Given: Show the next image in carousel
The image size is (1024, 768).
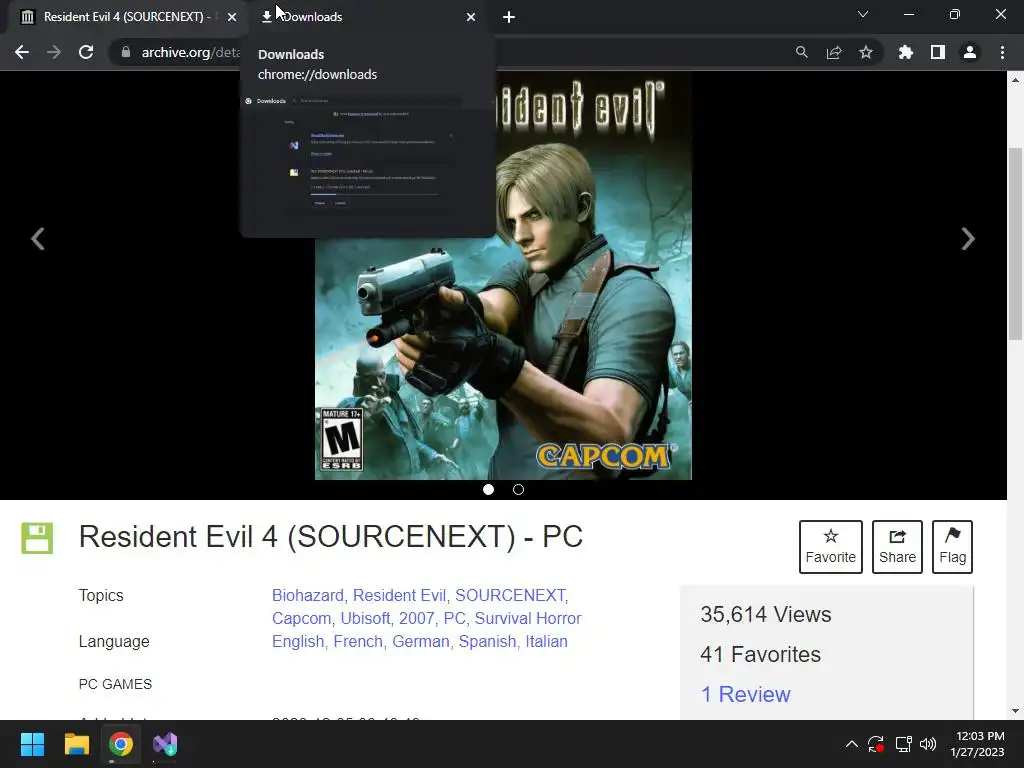Looking at the screenshot, I should click(968, 238).
